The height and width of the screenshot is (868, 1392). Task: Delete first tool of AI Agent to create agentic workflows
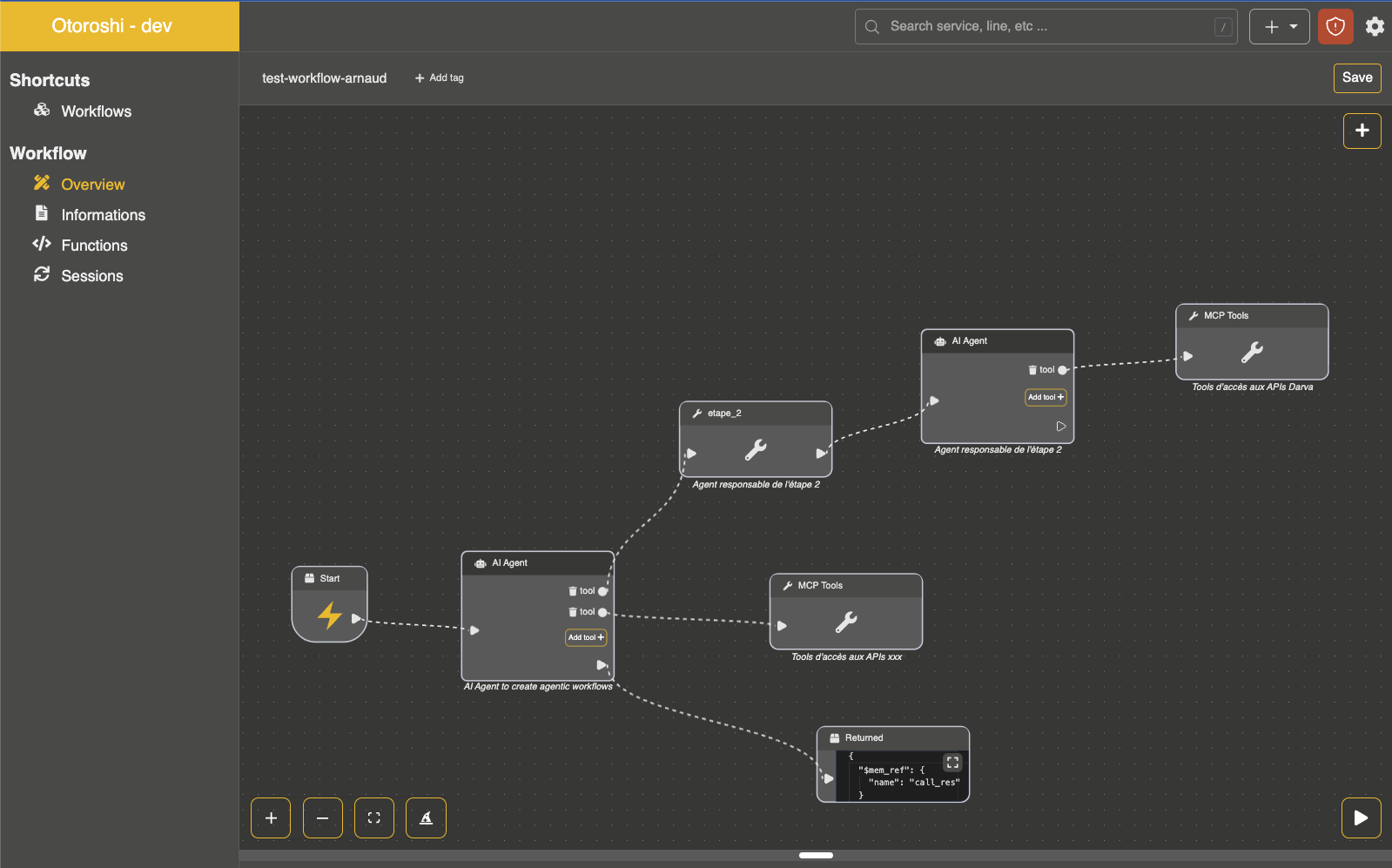tap(573, 591)
